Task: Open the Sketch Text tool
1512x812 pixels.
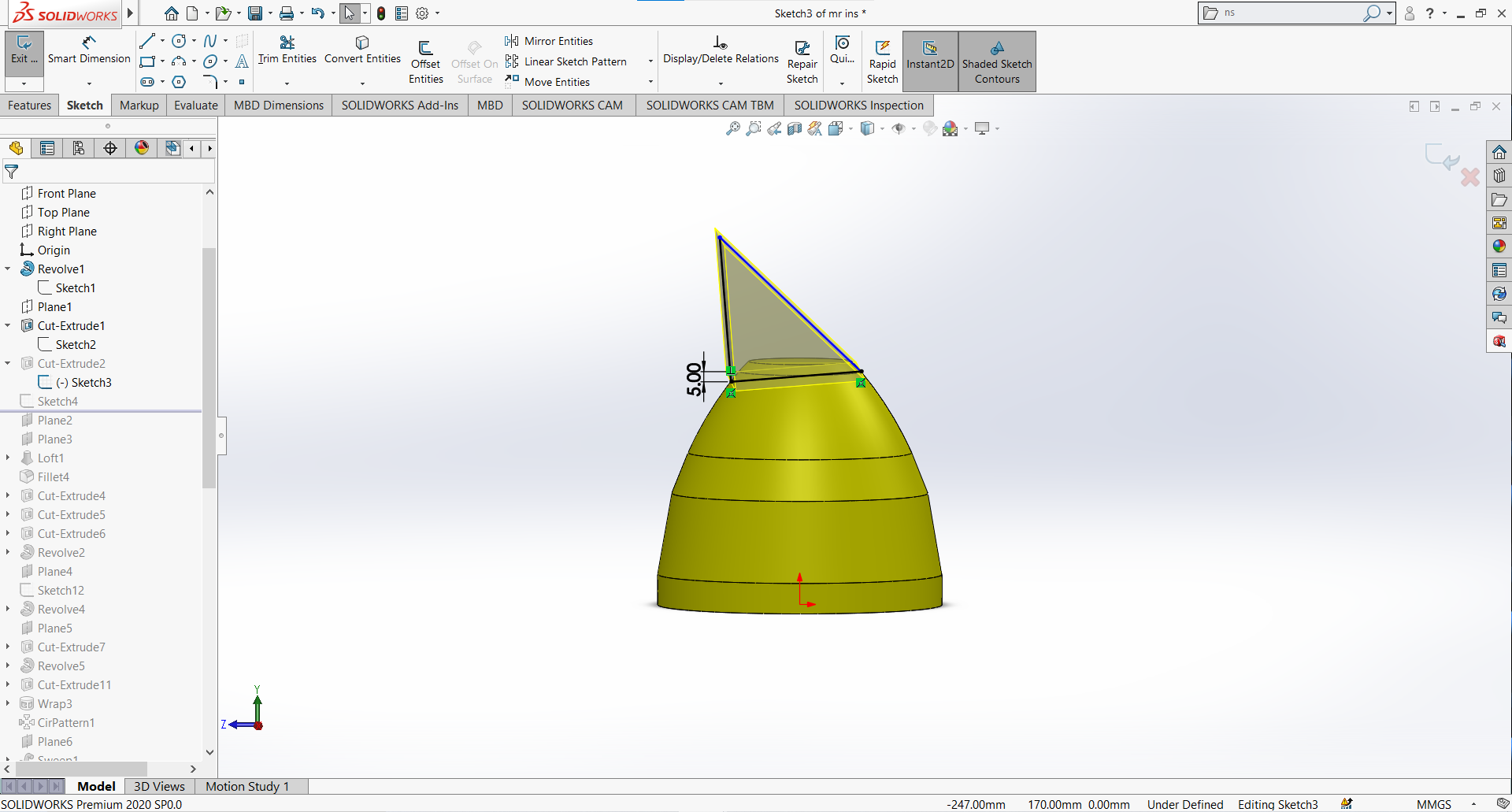Action: tap(242, 61)
